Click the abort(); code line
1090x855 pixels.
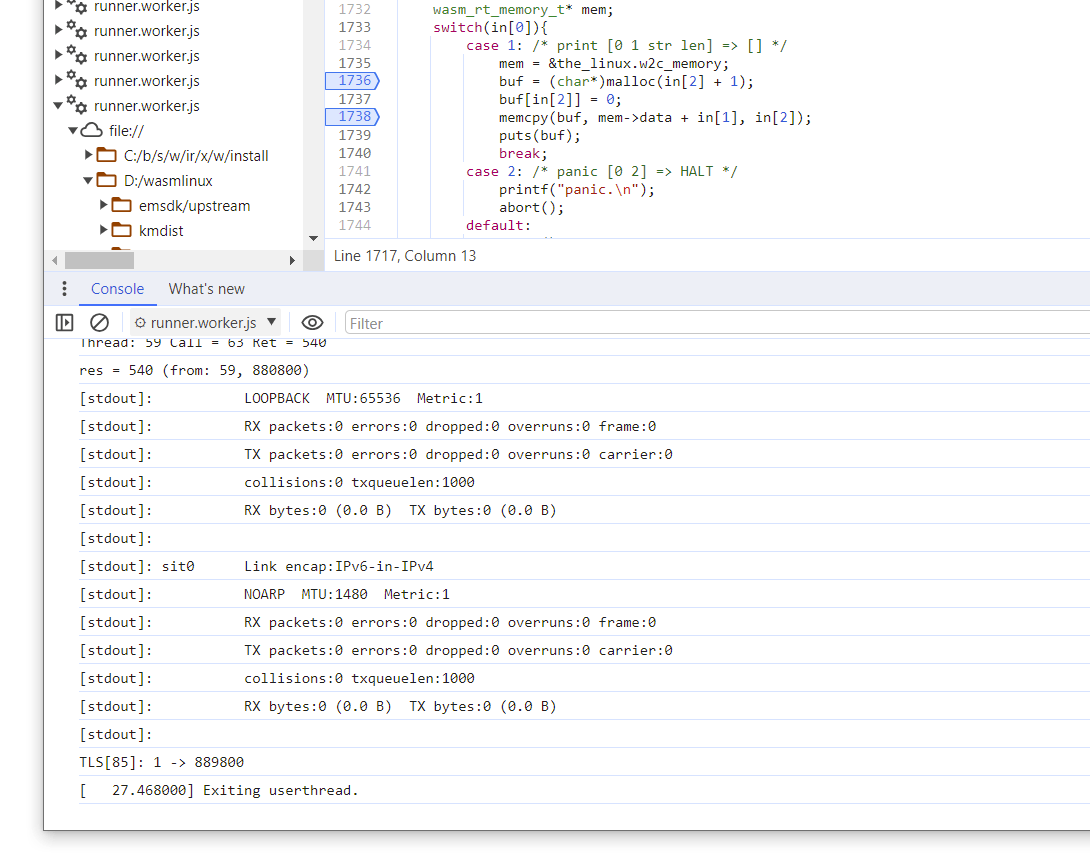point(531,207)
